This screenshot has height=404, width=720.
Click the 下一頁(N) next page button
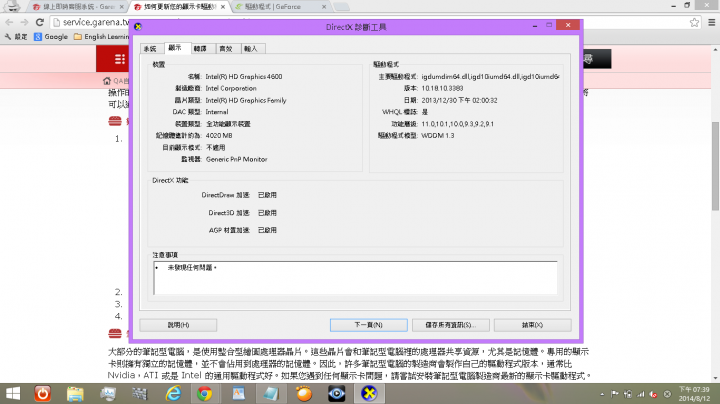(x=369, y=325)
